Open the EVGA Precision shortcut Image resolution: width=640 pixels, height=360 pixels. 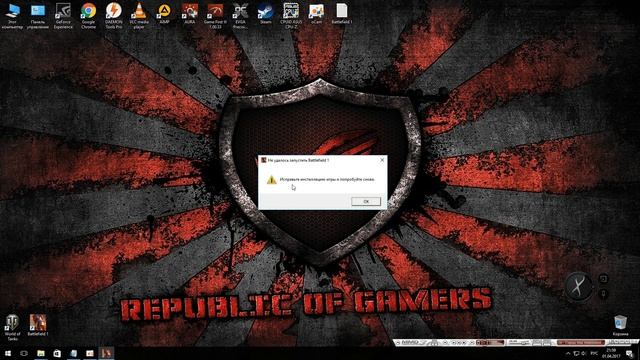[240, 16]
